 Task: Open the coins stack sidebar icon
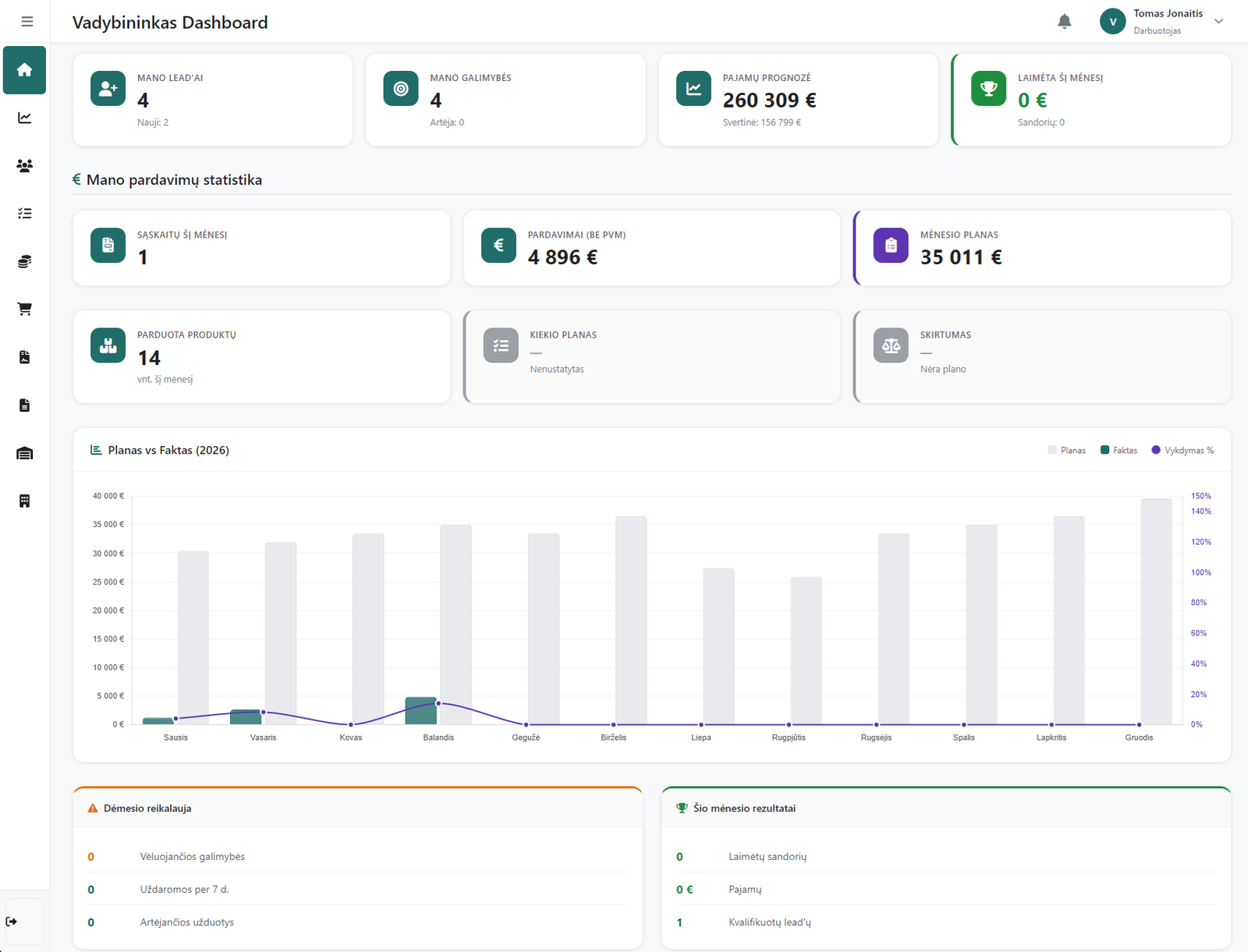(24, 262)
